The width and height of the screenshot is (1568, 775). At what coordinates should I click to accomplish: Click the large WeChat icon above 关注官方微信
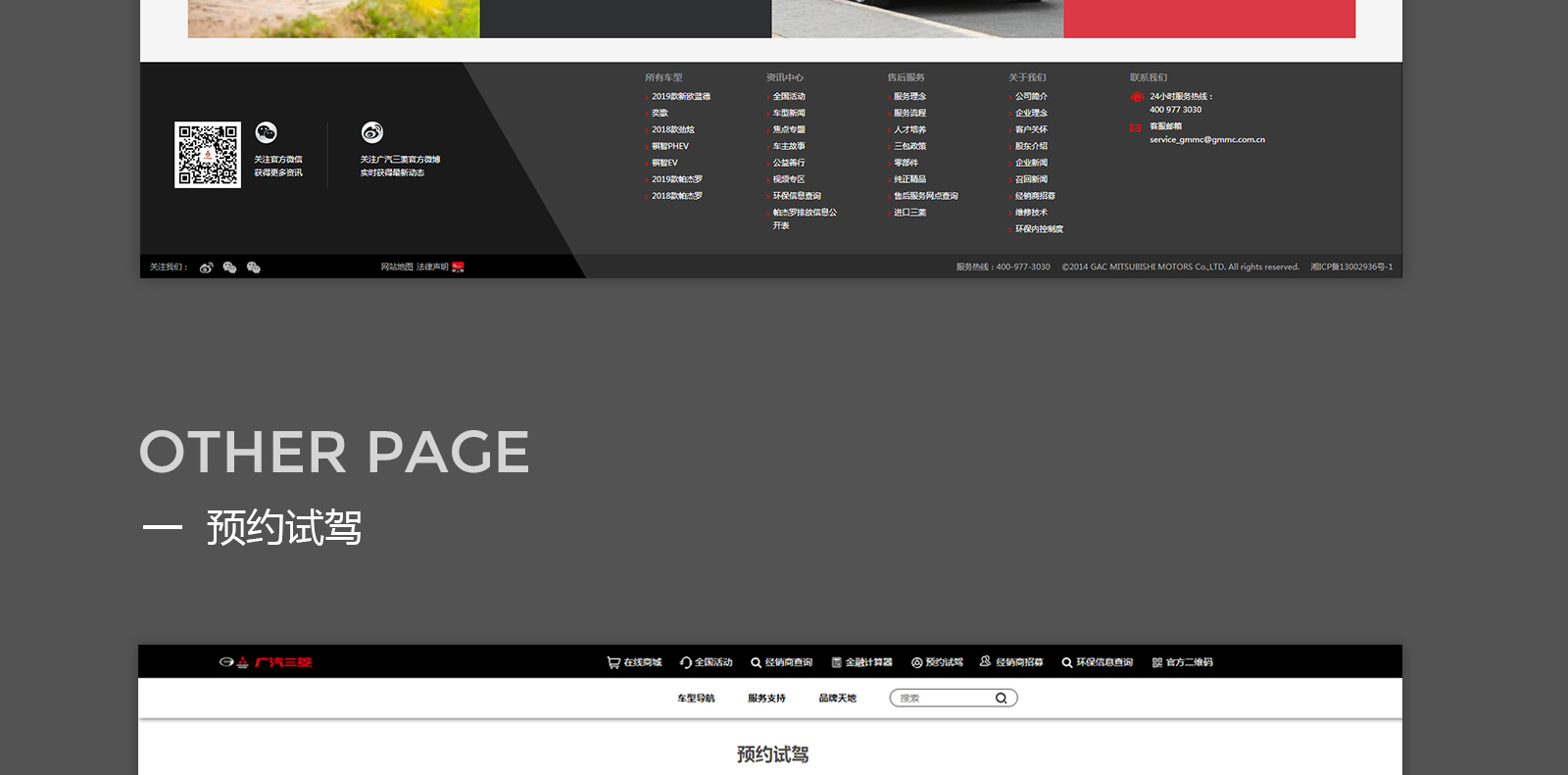pos(266,132)
